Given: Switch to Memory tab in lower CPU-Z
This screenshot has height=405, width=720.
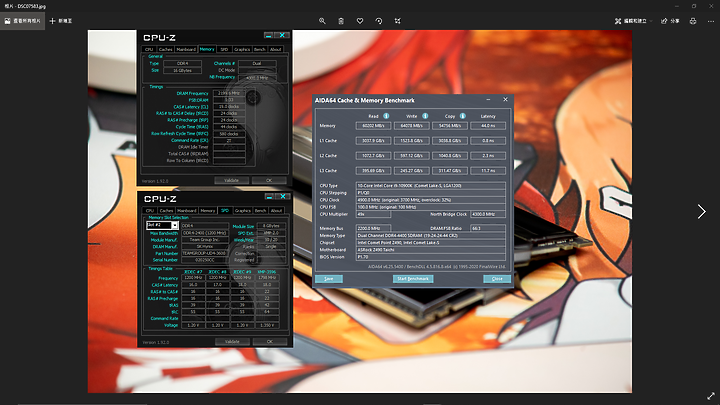Looking at the screenshot, I should [x=208, y=210].
